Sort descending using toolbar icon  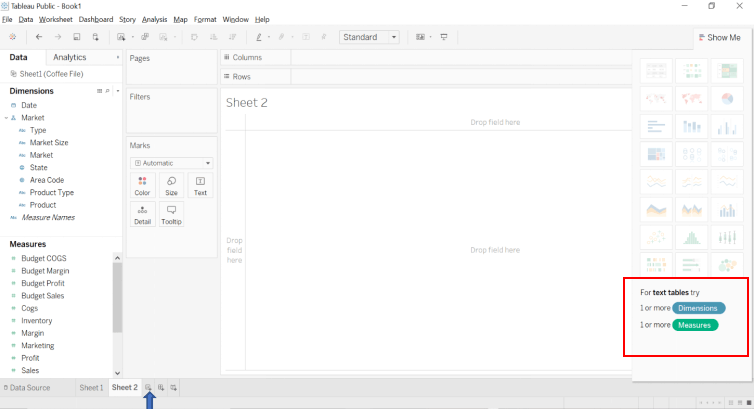click(232, 37)
